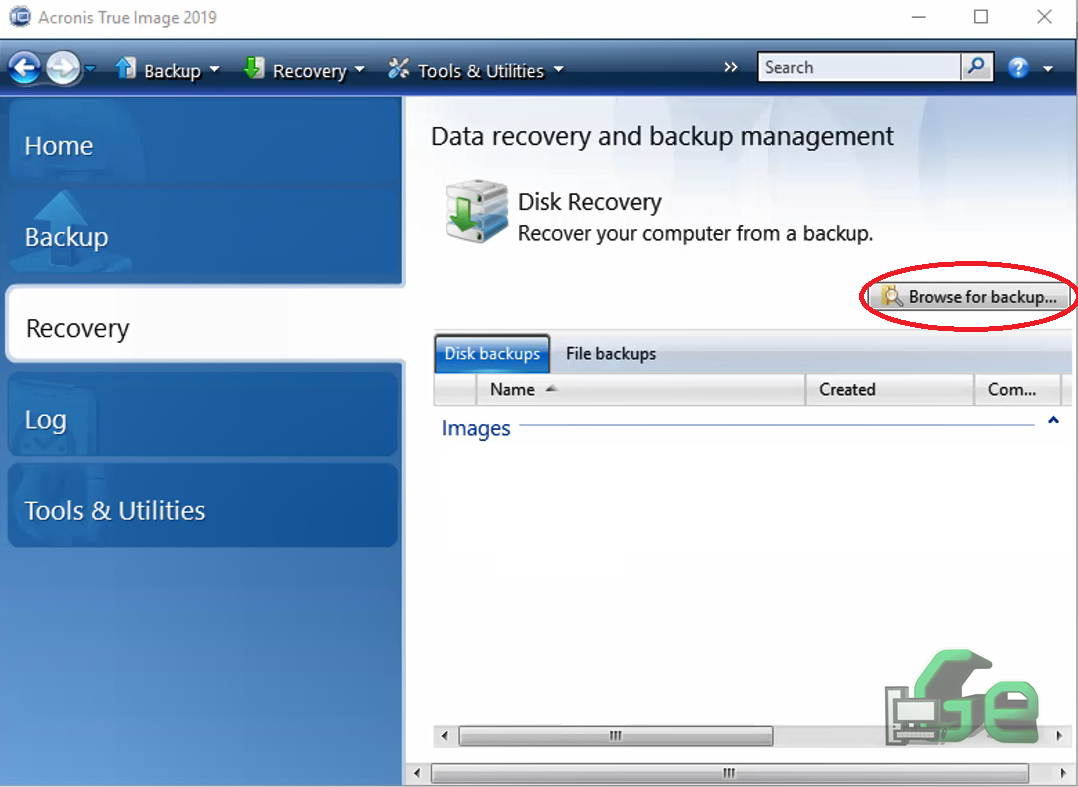The height and width of the screenshot is (787, 1078).
Task: Click the green Recovery toolbar icon
Action: (x=254, y=68)
